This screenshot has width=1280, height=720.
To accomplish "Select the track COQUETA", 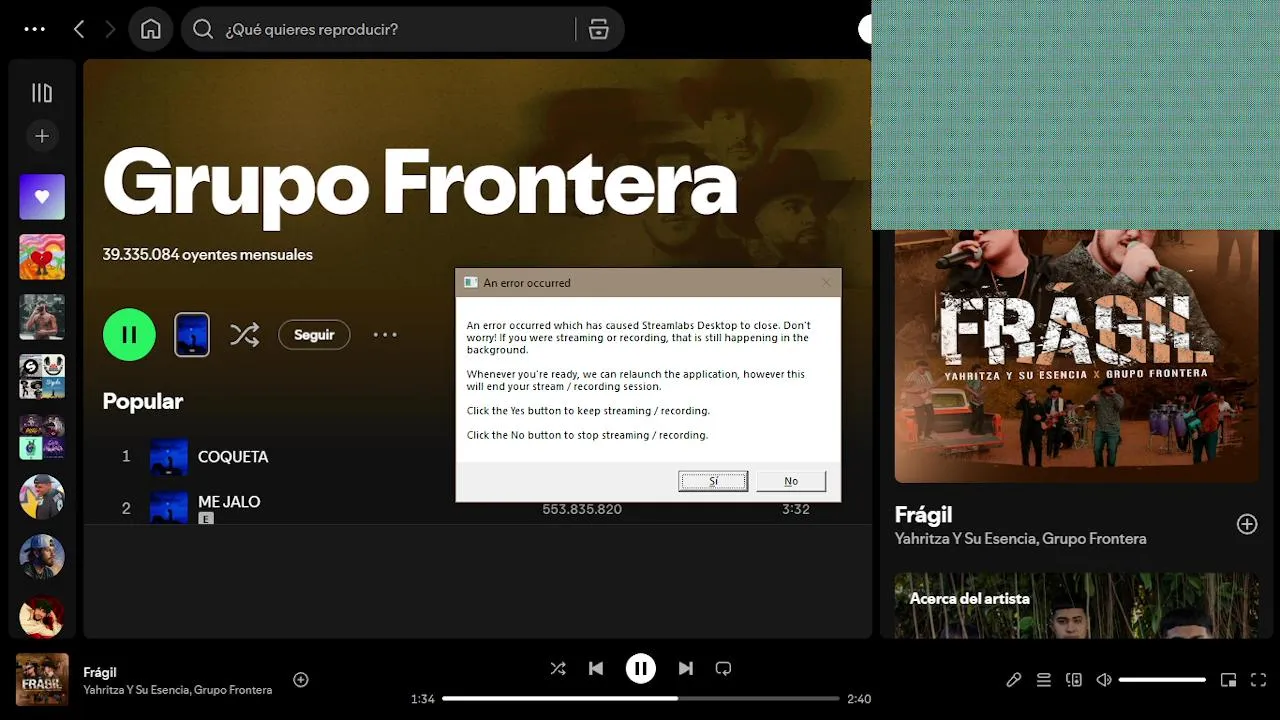I will click(x=233, y=456).
